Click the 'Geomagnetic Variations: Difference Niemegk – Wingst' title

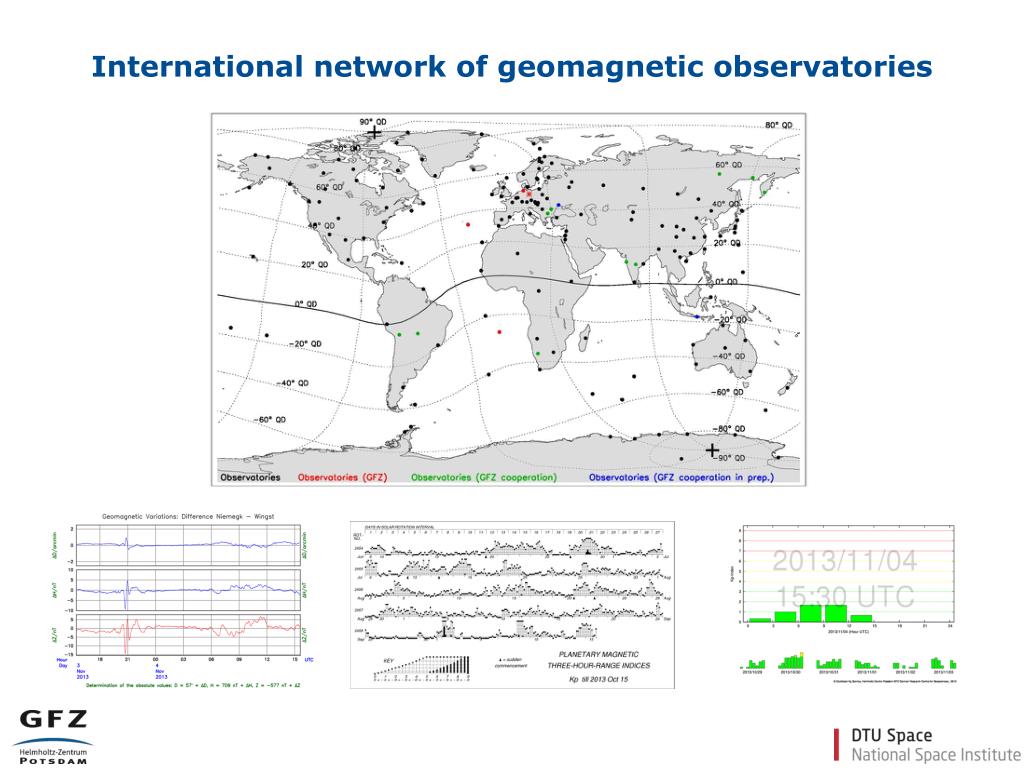[188, 517]
